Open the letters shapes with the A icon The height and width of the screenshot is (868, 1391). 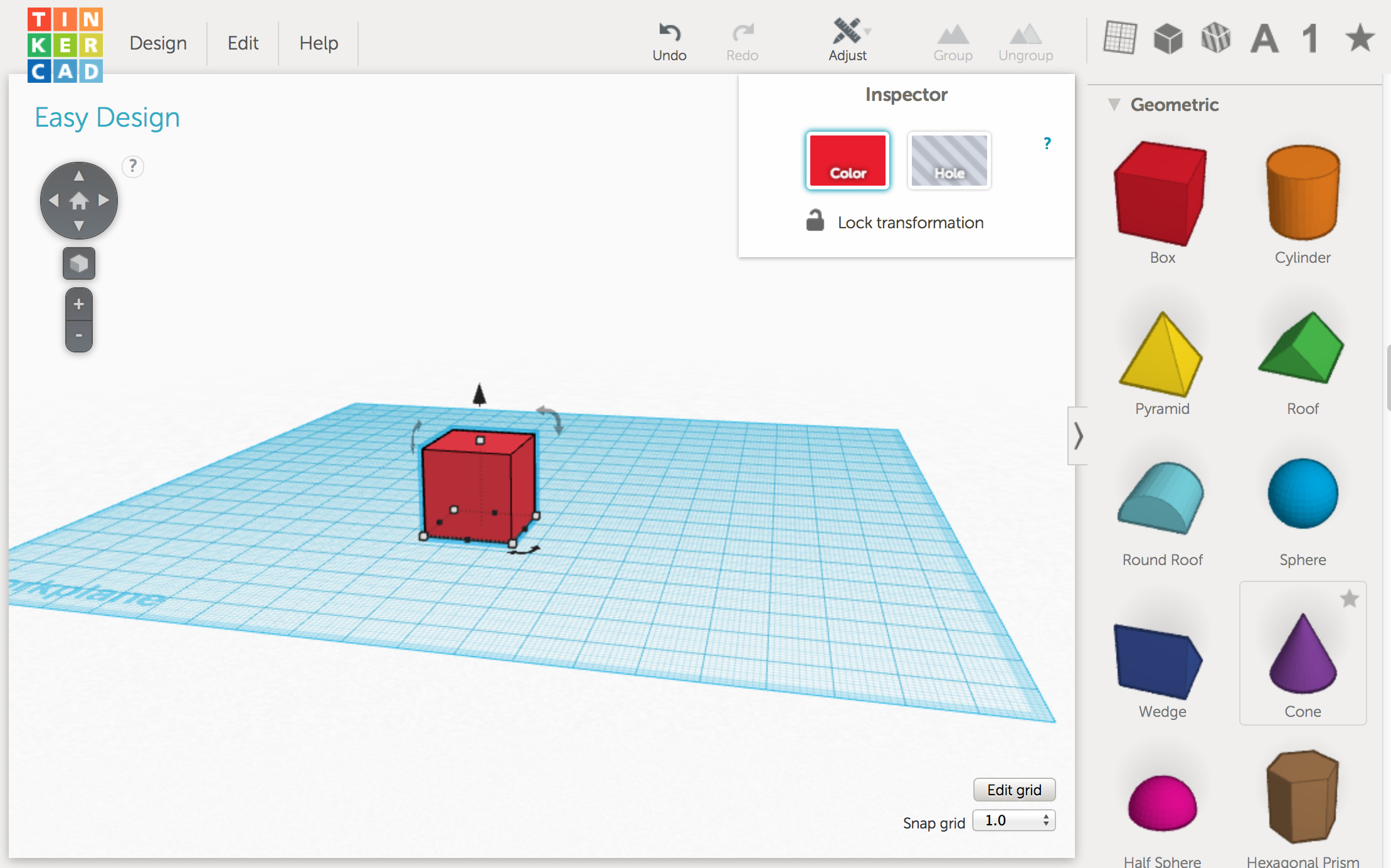tap(1264, 39)
